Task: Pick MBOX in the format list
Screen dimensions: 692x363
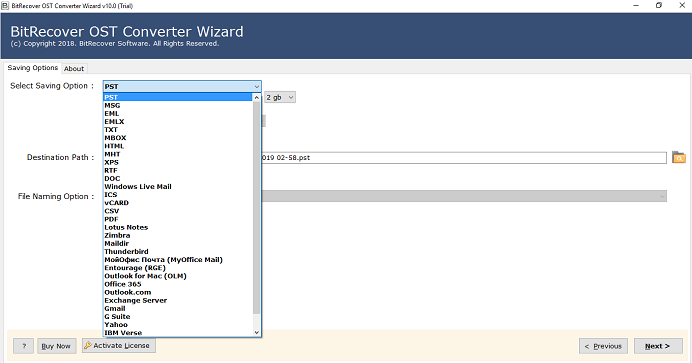Action: (x=177, y=138)
